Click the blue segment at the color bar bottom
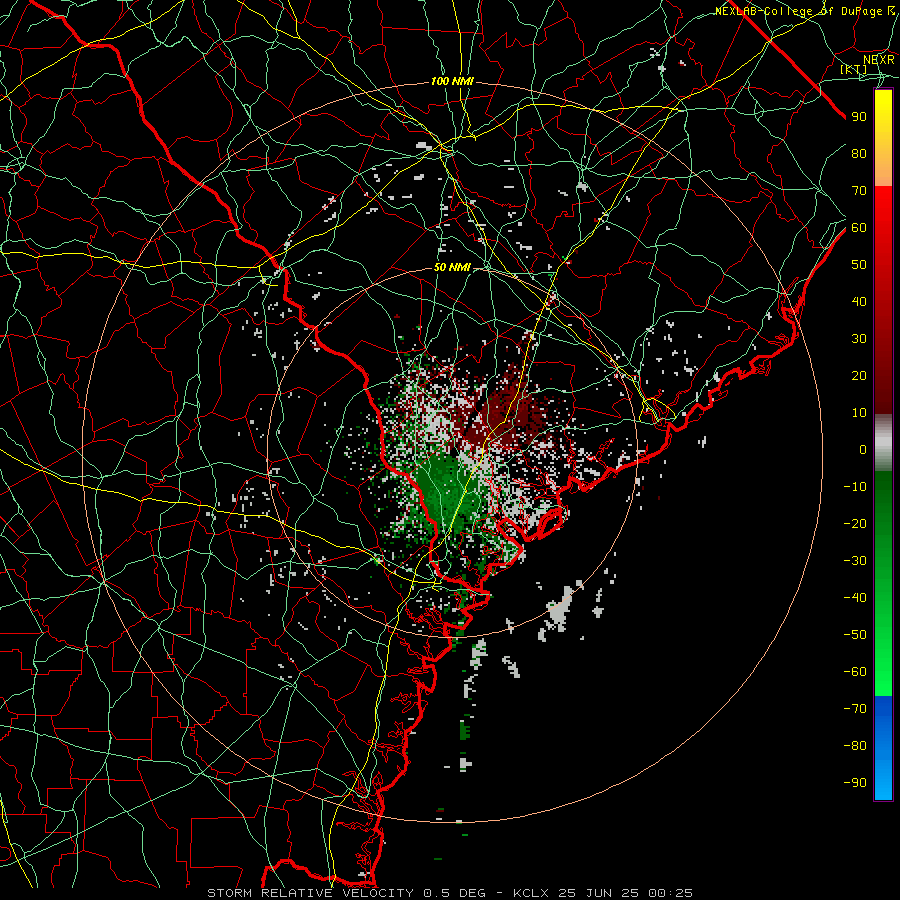Screen dimensions: 900x900 coord(883,748)
